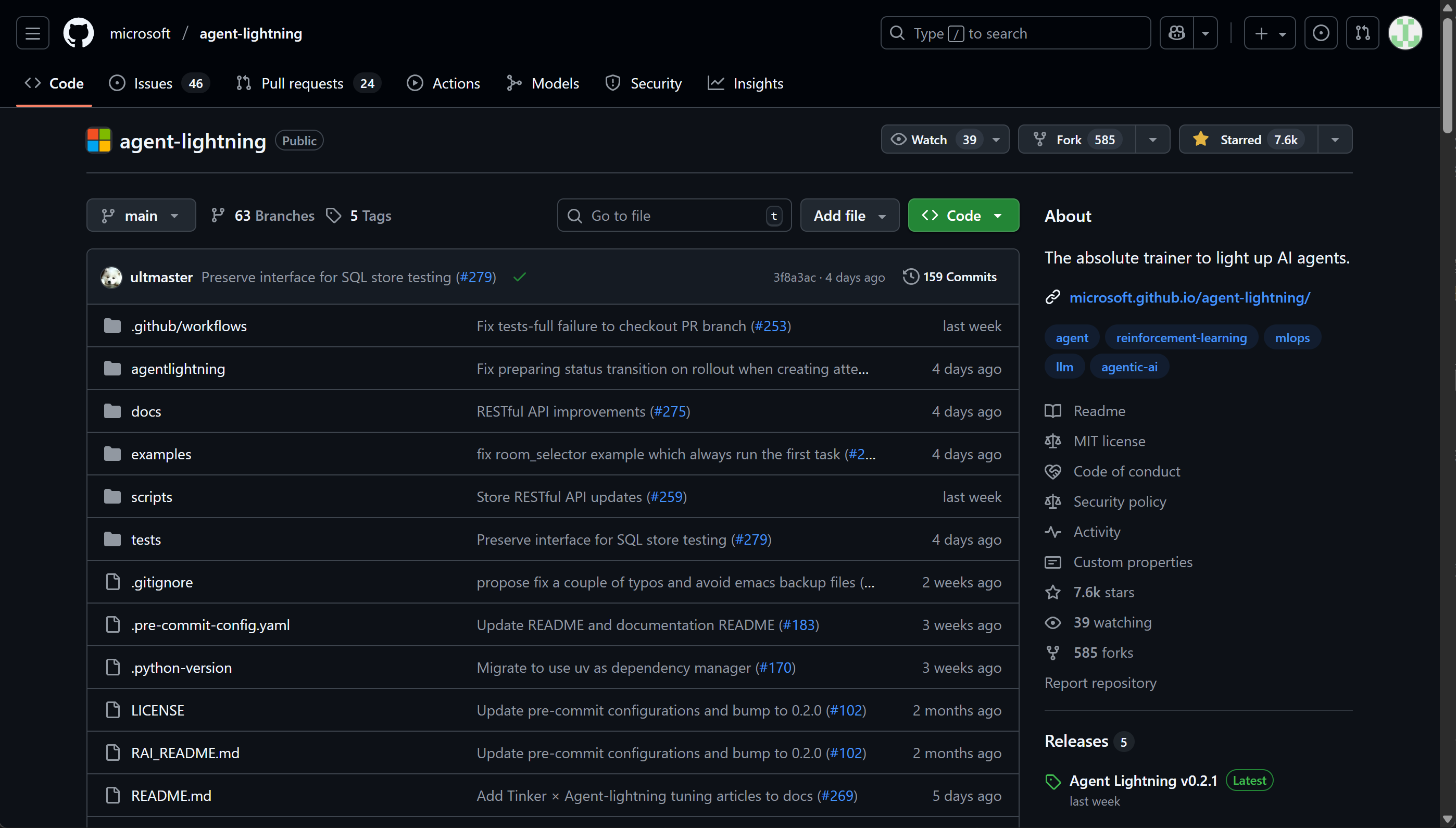Screen dimensions: 1456x828
Task: Open the Copilot chat icon
Action: [x=1177, y=33]
